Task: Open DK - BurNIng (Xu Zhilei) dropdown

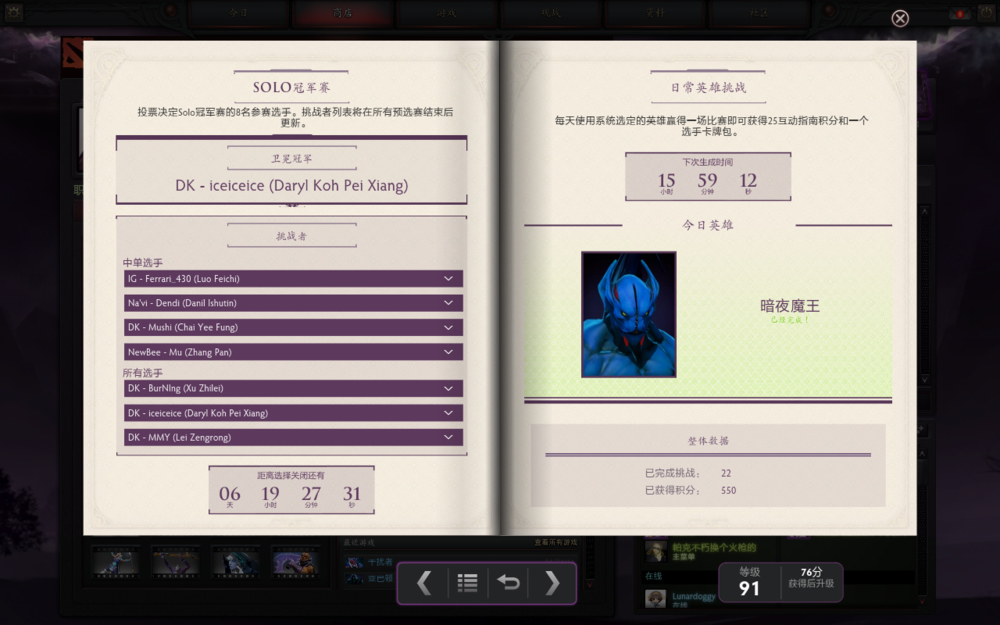Action: 293,388
